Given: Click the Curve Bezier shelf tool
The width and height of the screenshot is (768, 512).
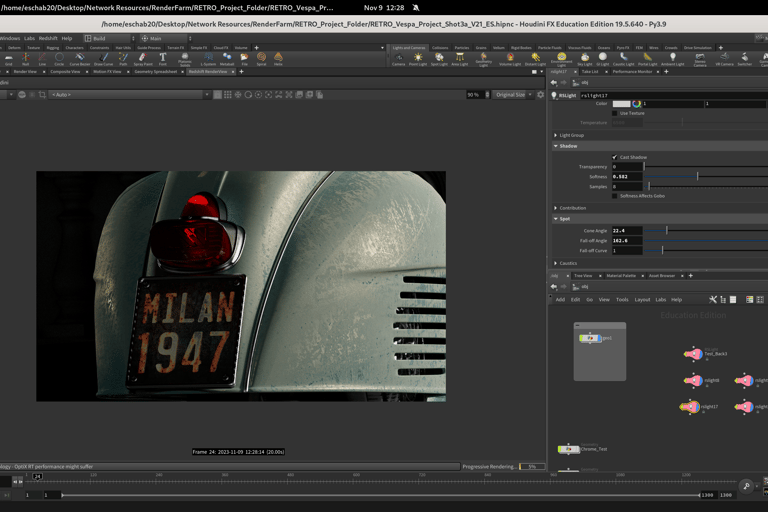Looking at the screenshot, I should pyautogui.click(x=80, y=59).
